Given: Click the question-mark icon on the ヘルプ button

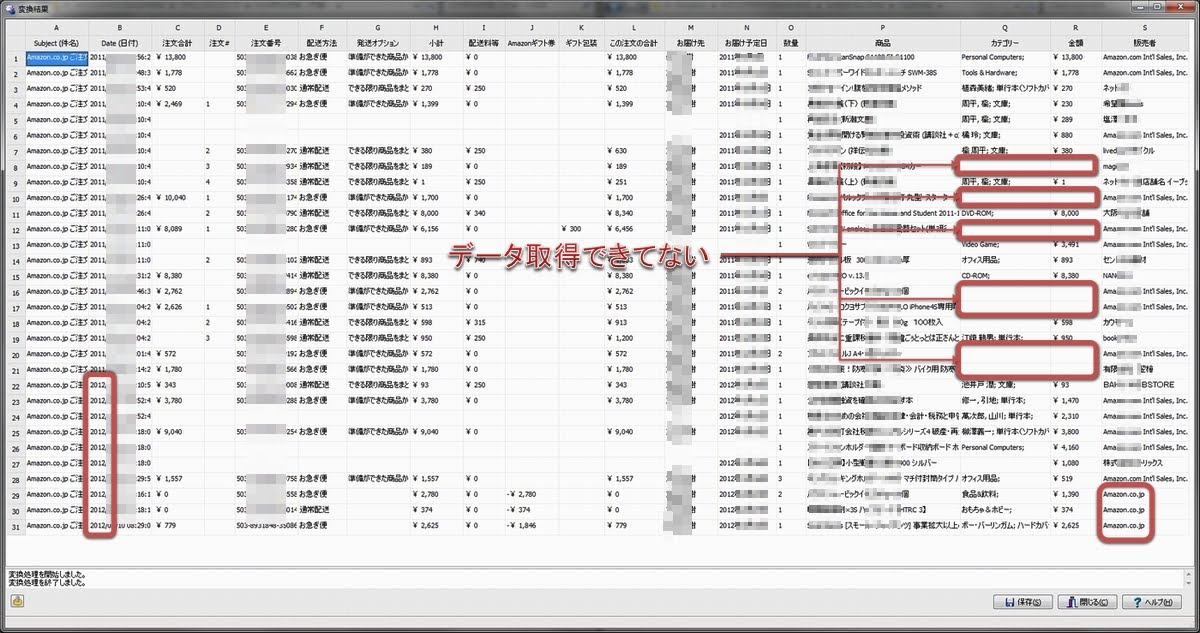Looking at the screenshot, I should click(1139, 600).
